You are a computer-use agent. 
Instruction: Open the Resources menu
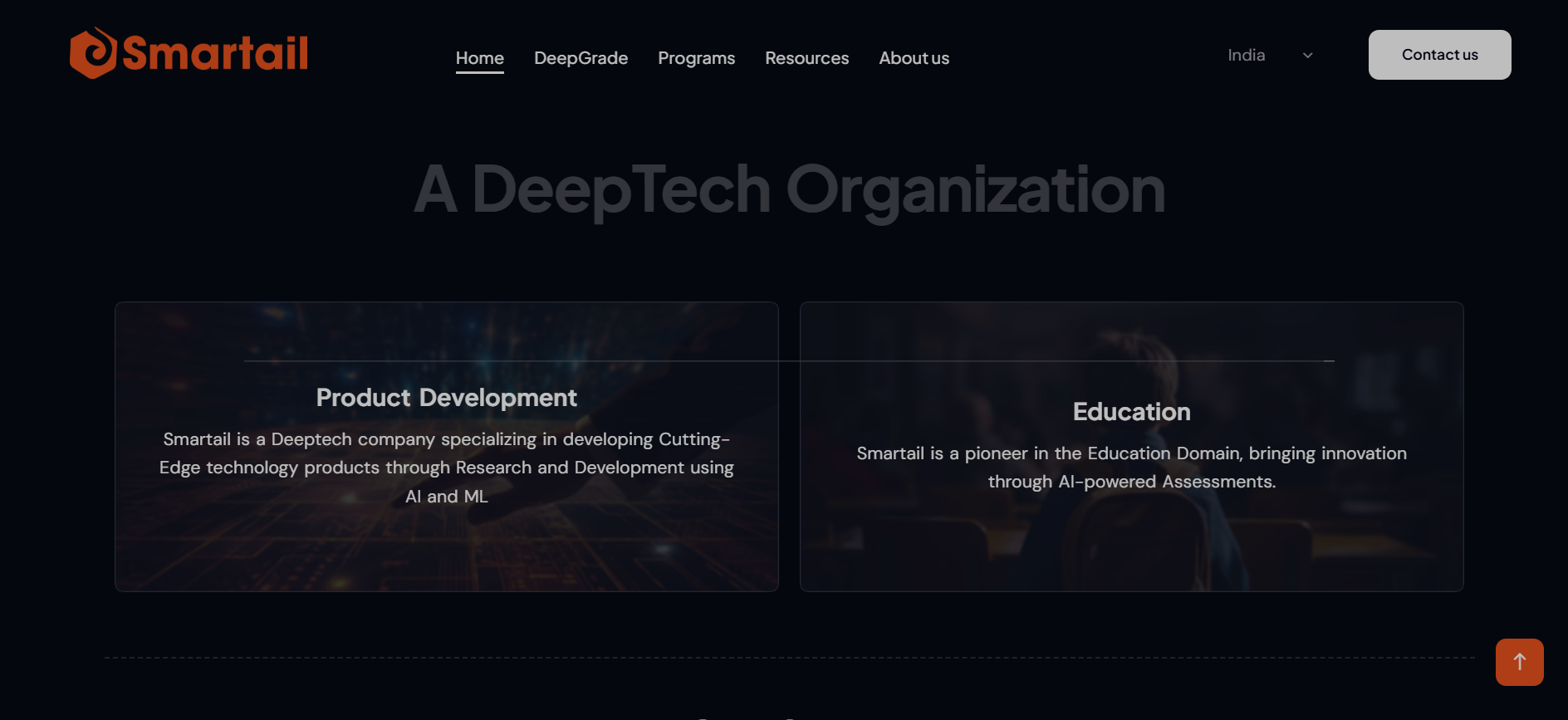[806, 58]
